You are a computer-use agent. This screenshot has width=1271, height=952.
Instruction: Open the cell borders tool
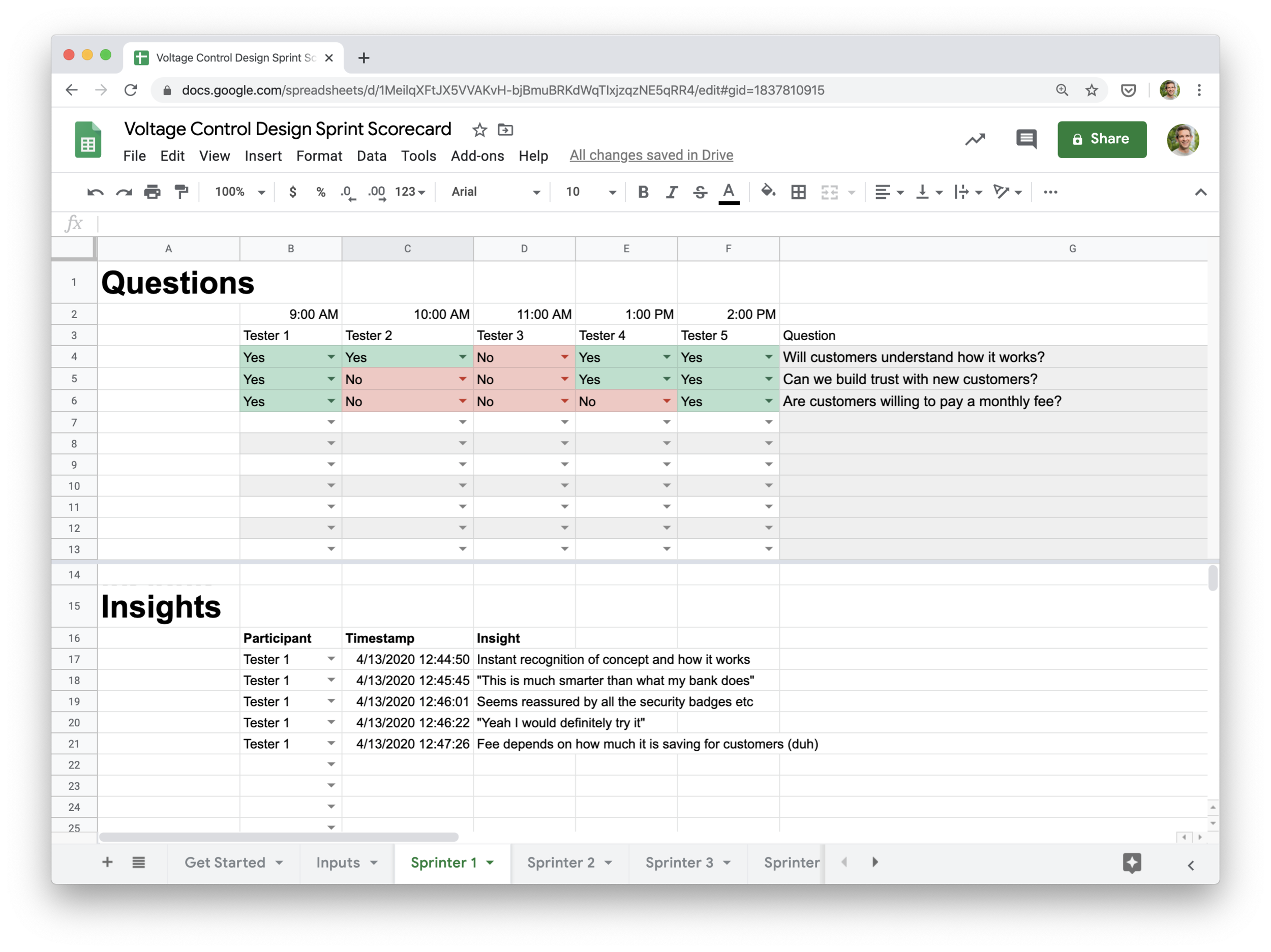pos(798,192)
